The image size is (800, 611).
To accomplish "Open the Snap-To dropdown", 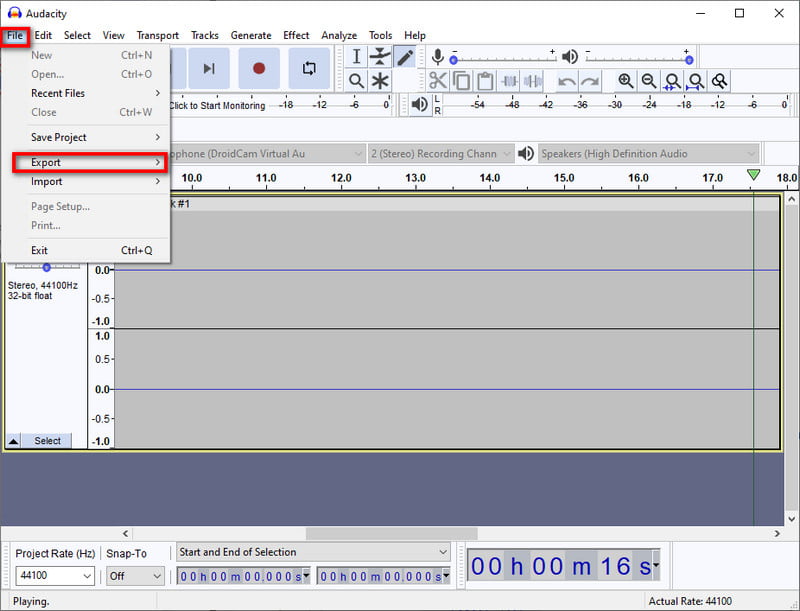I will click(135, 576).
